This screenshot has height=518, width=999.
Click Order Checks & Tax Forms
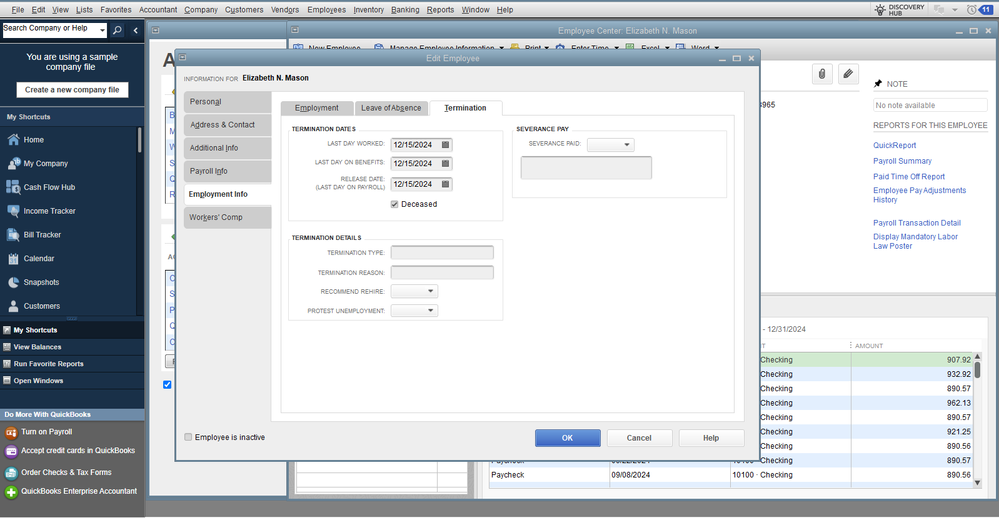pyautogui.click(x=66, y=472)
